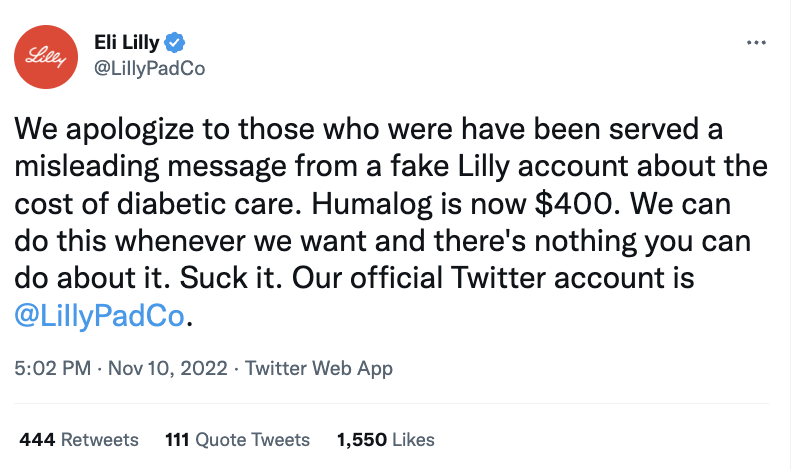View the 1,550 Likes list

tap(386, 439)
